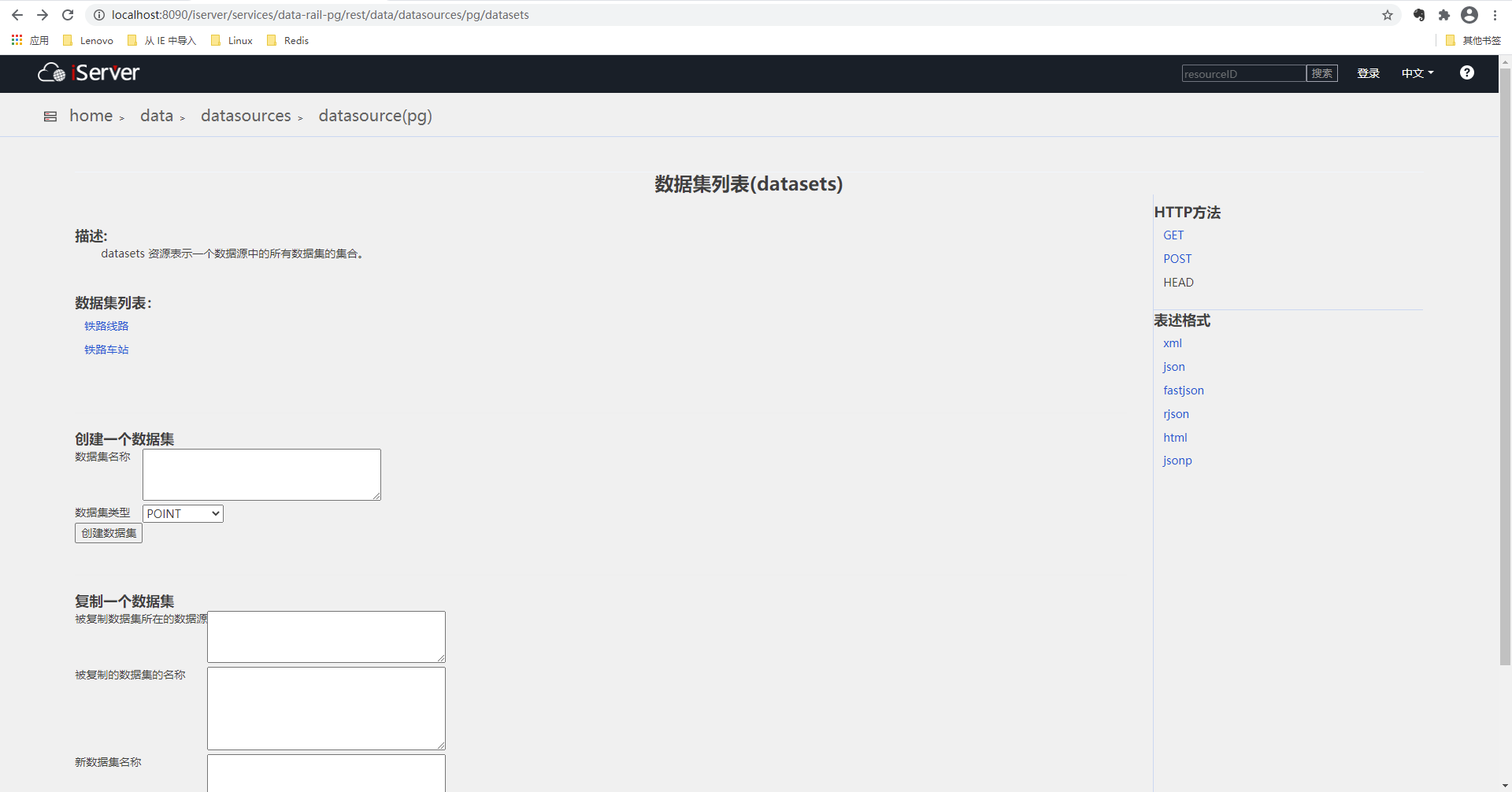
Task: Click the forward navigation arrow
Action: coord(43,14)
